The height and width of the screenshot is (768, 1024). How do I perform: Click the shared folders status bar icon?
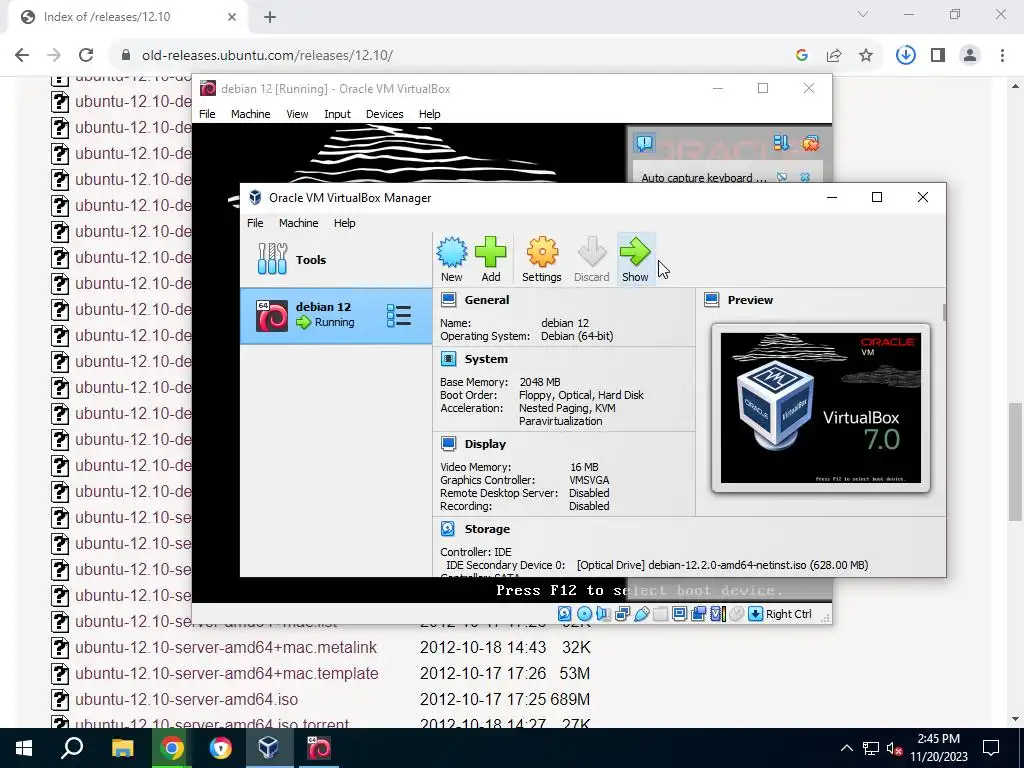[x=660, y=614]
